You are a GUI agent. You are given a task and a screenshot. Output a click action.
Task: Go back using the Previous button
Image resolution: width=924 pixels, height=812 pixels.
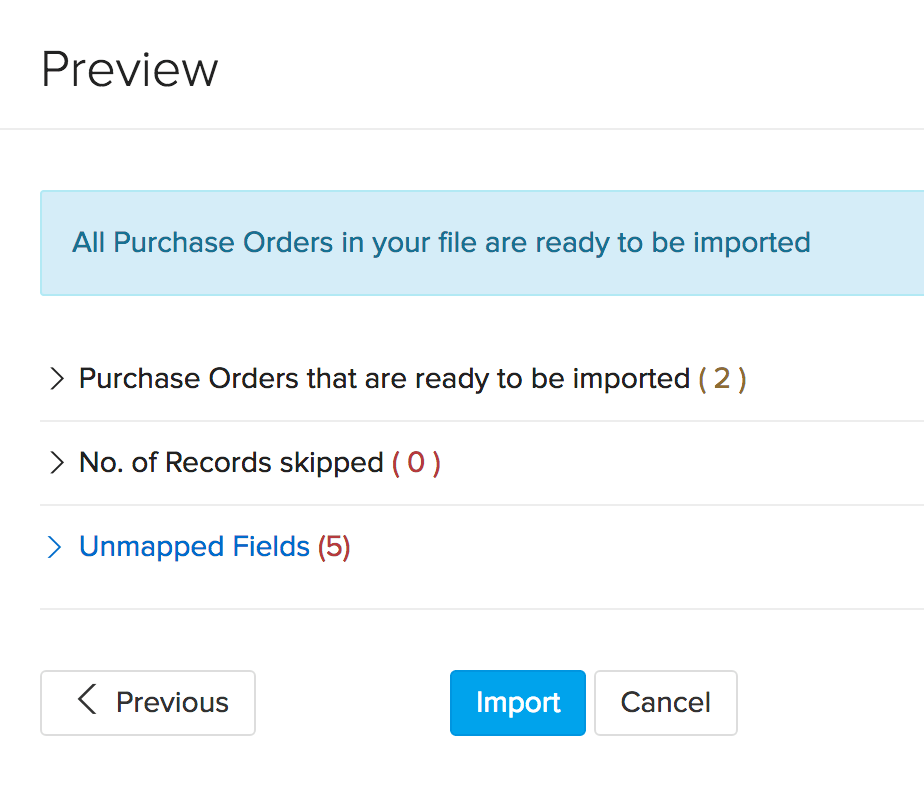click(147, 702)
